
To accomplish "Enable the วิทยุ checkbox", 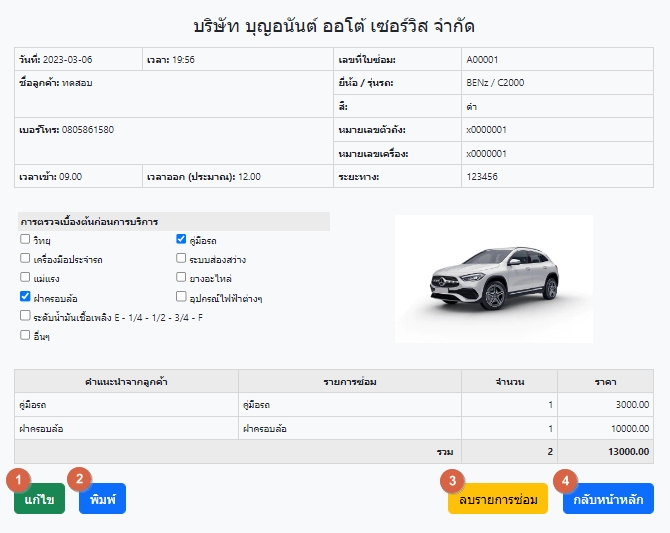I will [x=25, y=240].
